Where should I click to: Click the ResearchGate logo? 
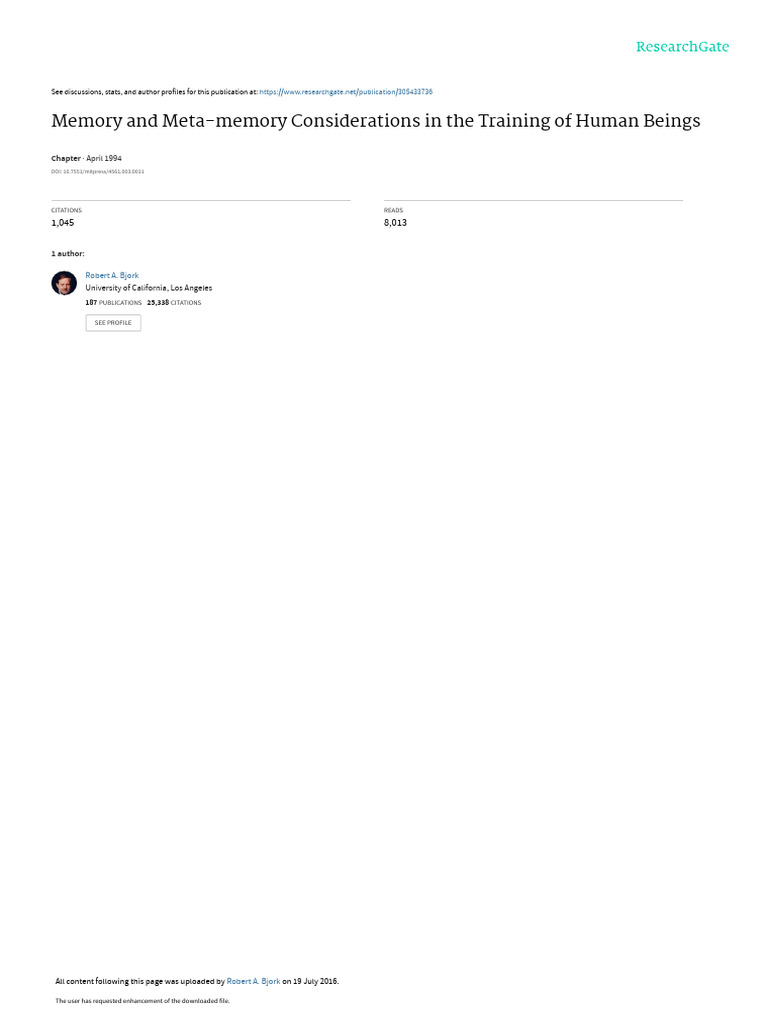pyautogui.click(x=682, y=46)
